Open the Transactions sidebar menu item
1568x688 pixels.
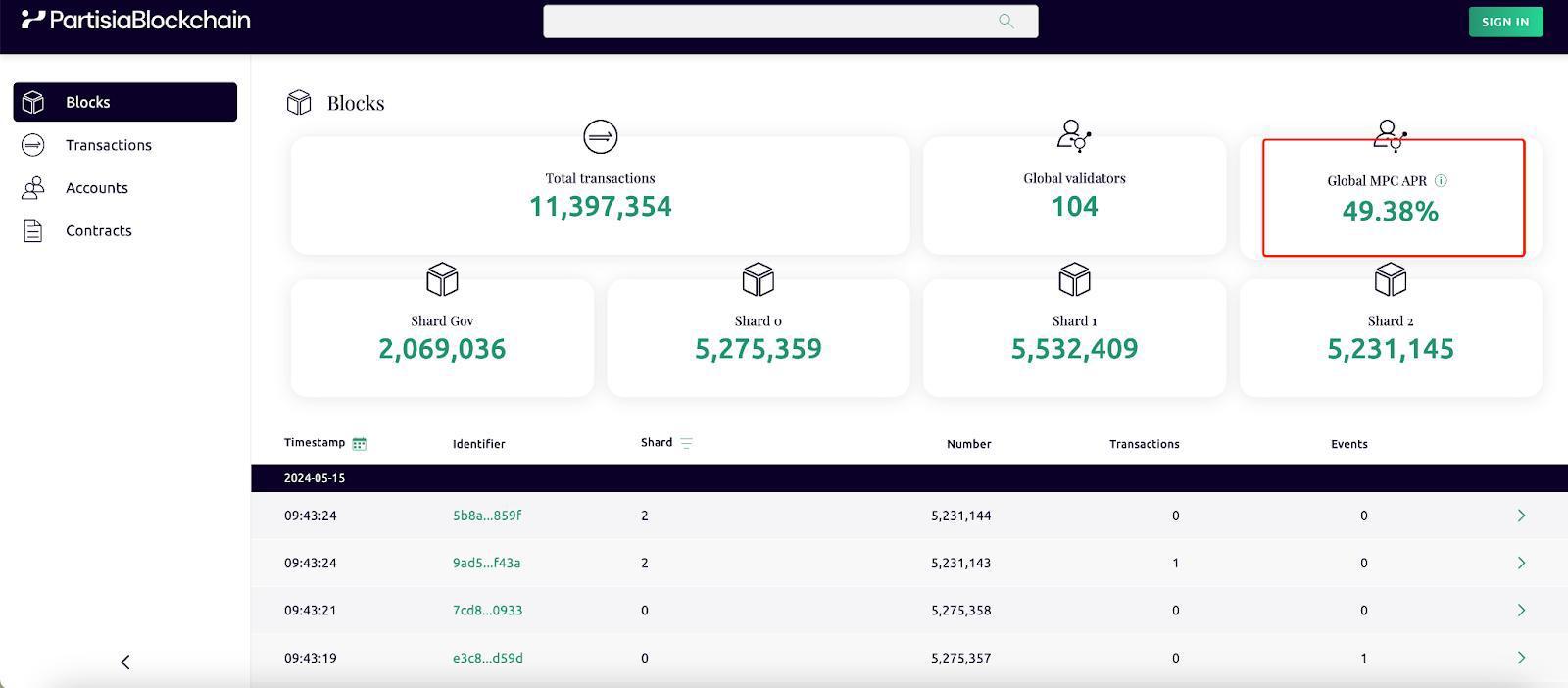point(109,145)
